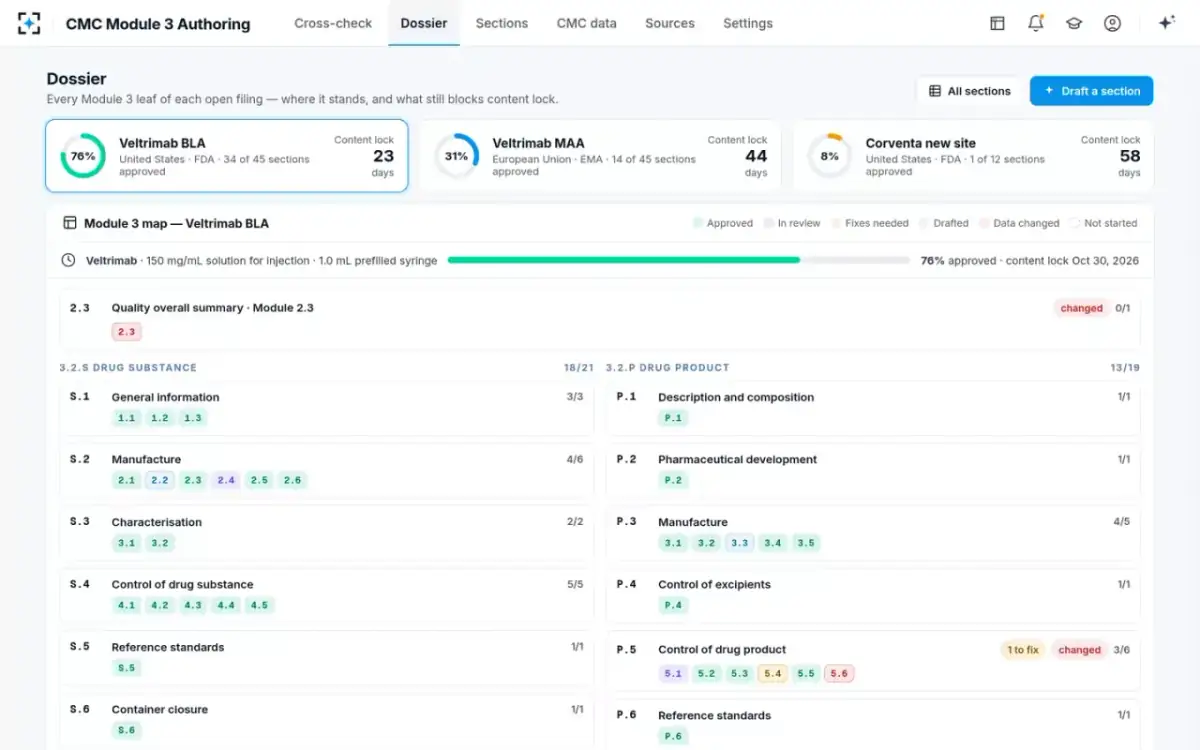Screen dimensions: 1200x750
Task: Click the Fixes needed legend item
Action: [870, 223]
